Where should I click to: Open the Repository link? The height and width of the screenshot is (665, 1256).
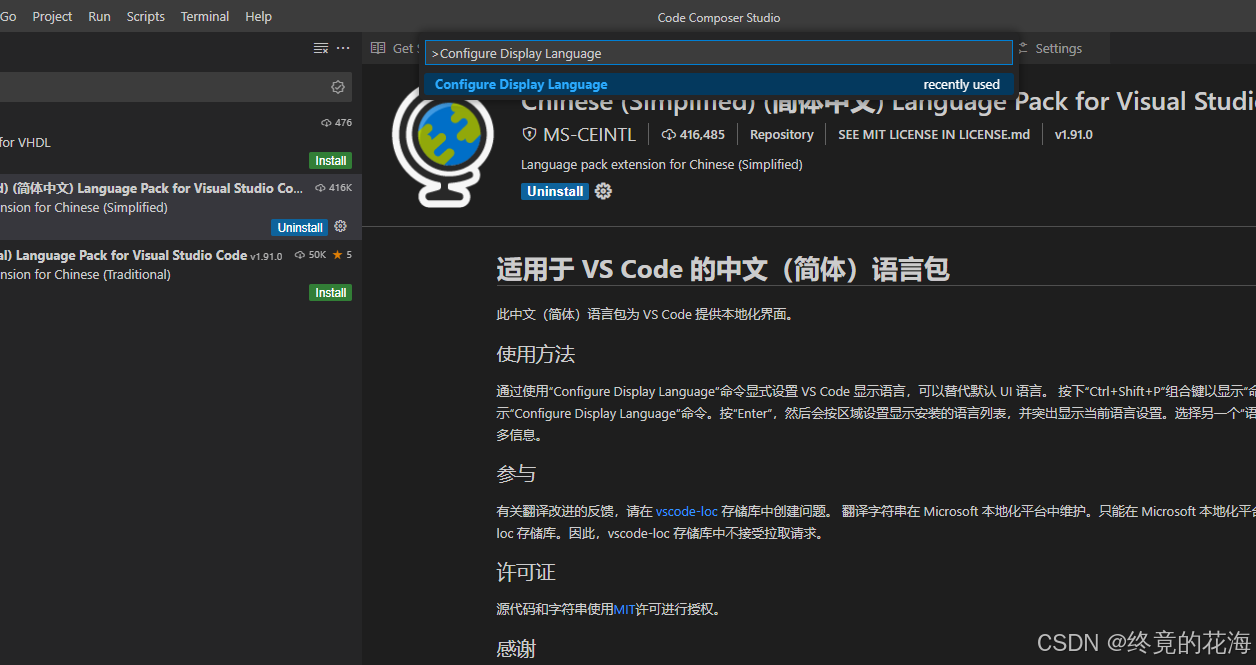[781, 134]
